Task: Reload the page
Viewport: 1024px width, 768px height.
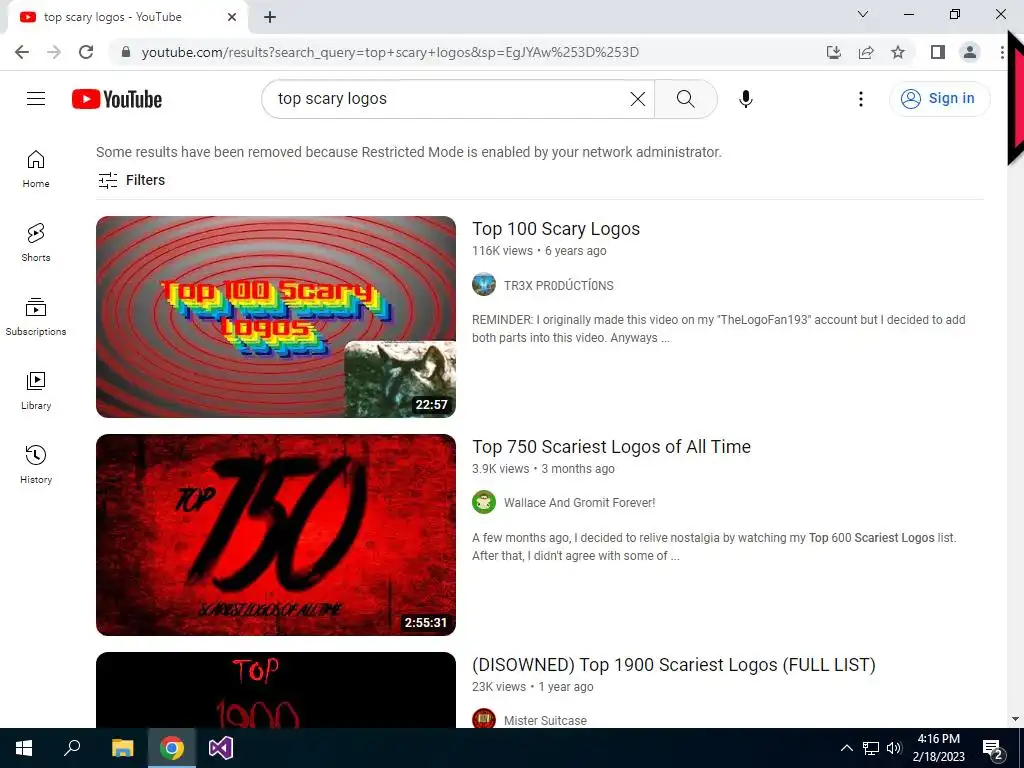Action: pos(86,52)
